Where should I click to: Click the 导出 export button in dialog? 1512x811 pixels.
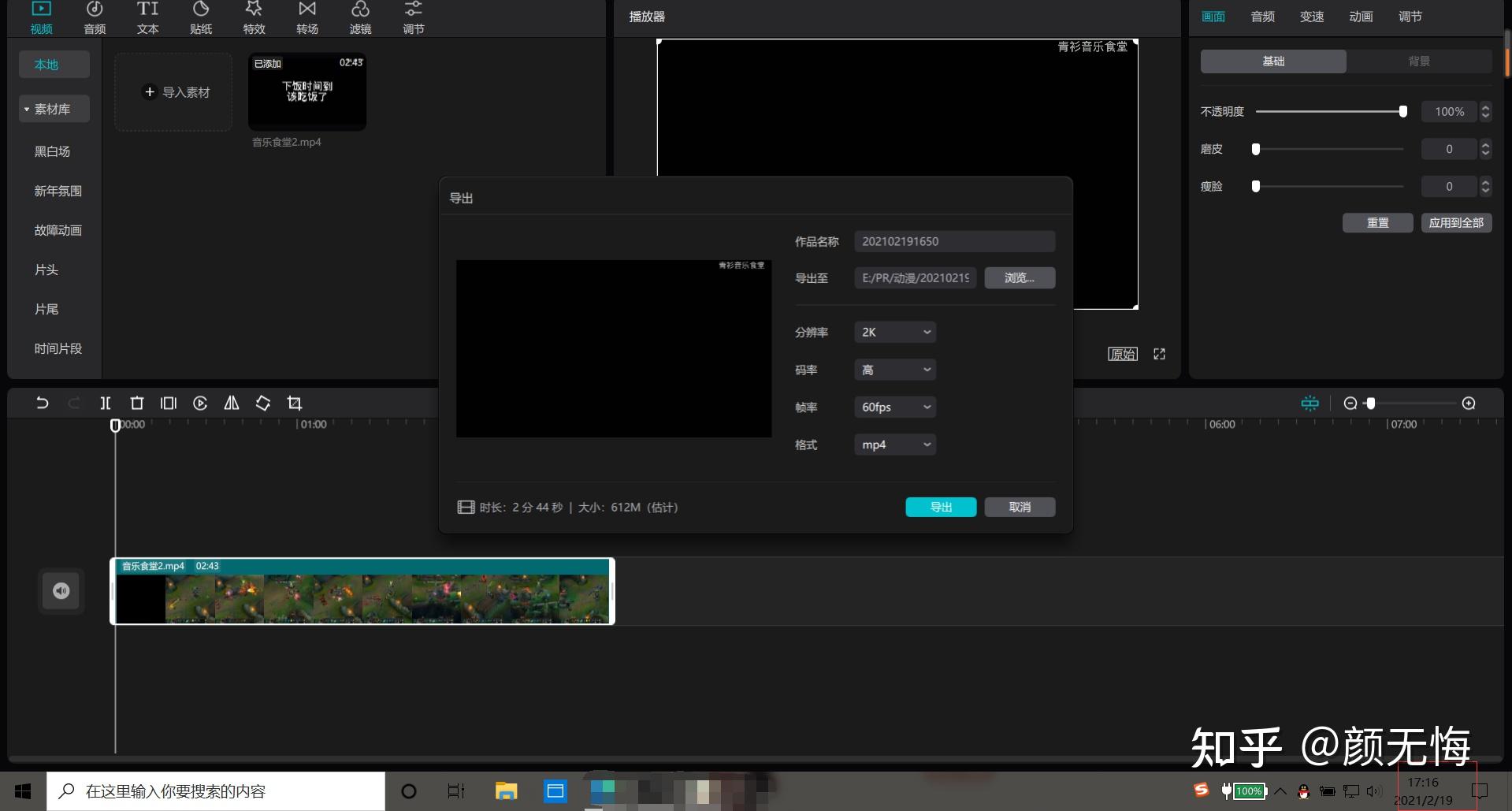coord(941,508)
